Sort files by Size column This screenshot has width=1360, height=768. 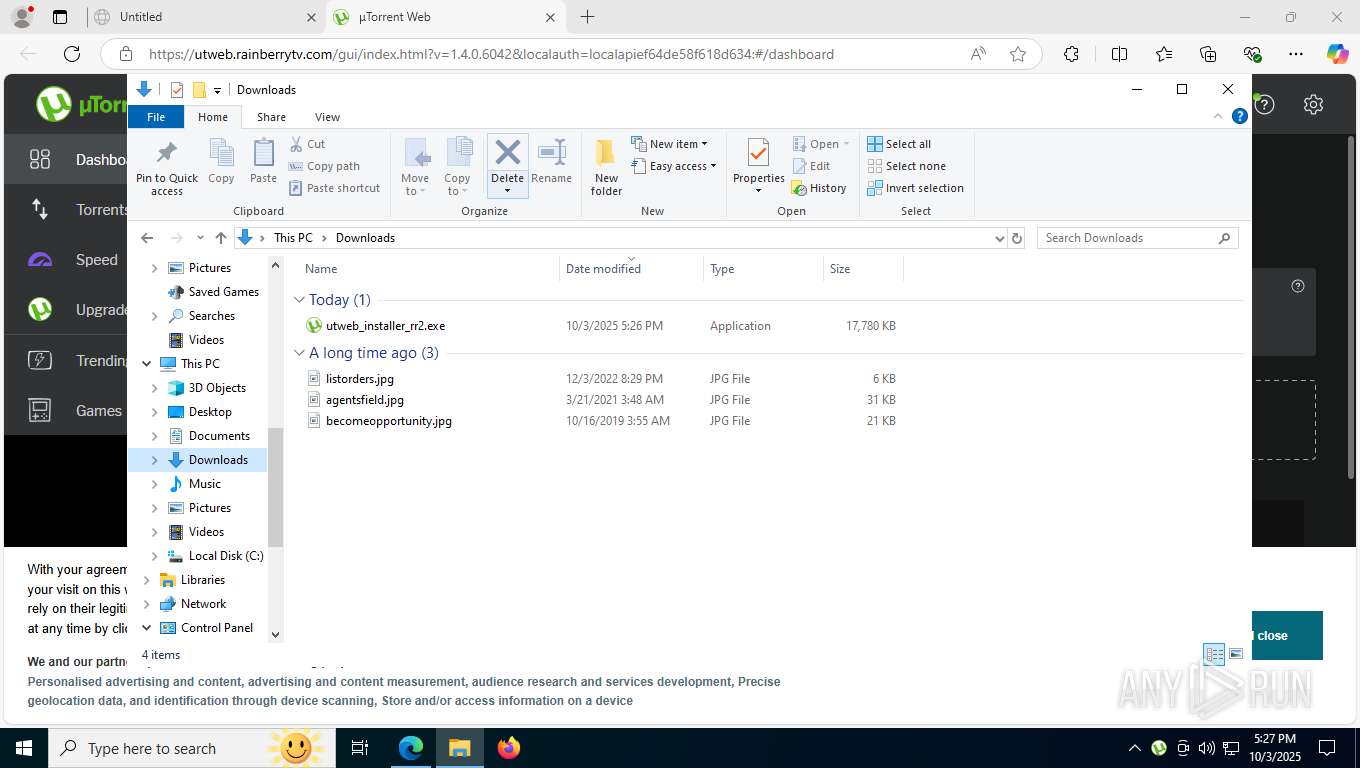click(863, 269)
